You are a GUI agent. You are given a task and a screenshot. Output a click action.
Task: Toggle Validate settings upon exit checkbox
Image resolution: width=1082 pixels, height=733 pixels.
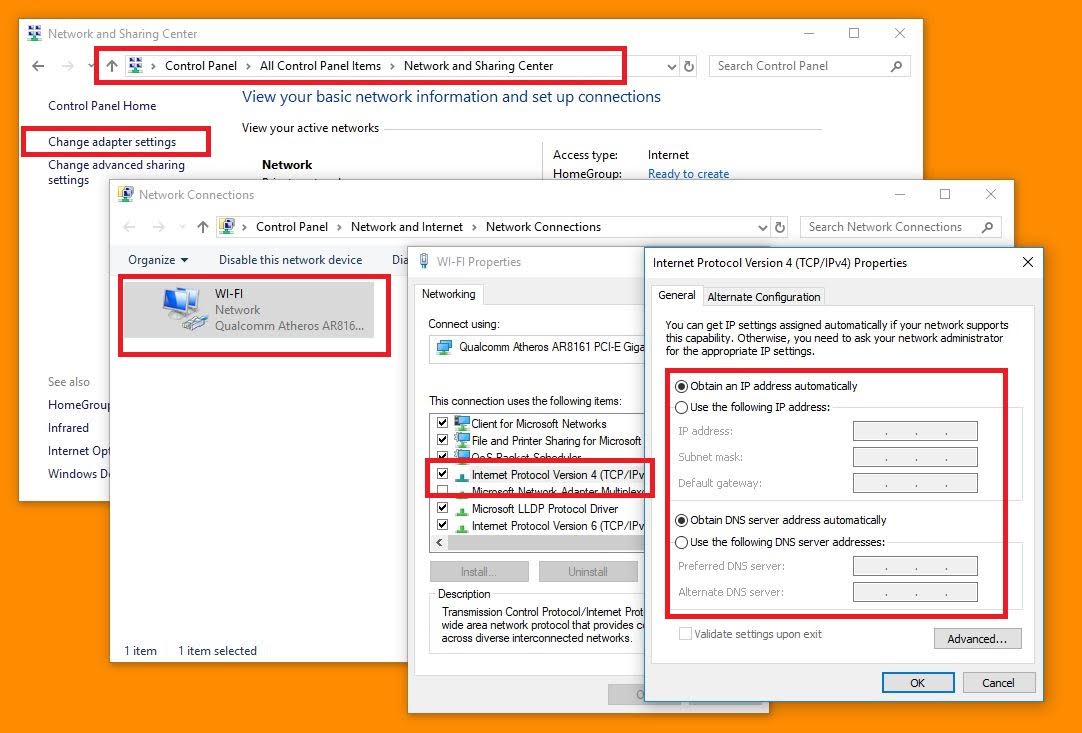coord(685,634)
